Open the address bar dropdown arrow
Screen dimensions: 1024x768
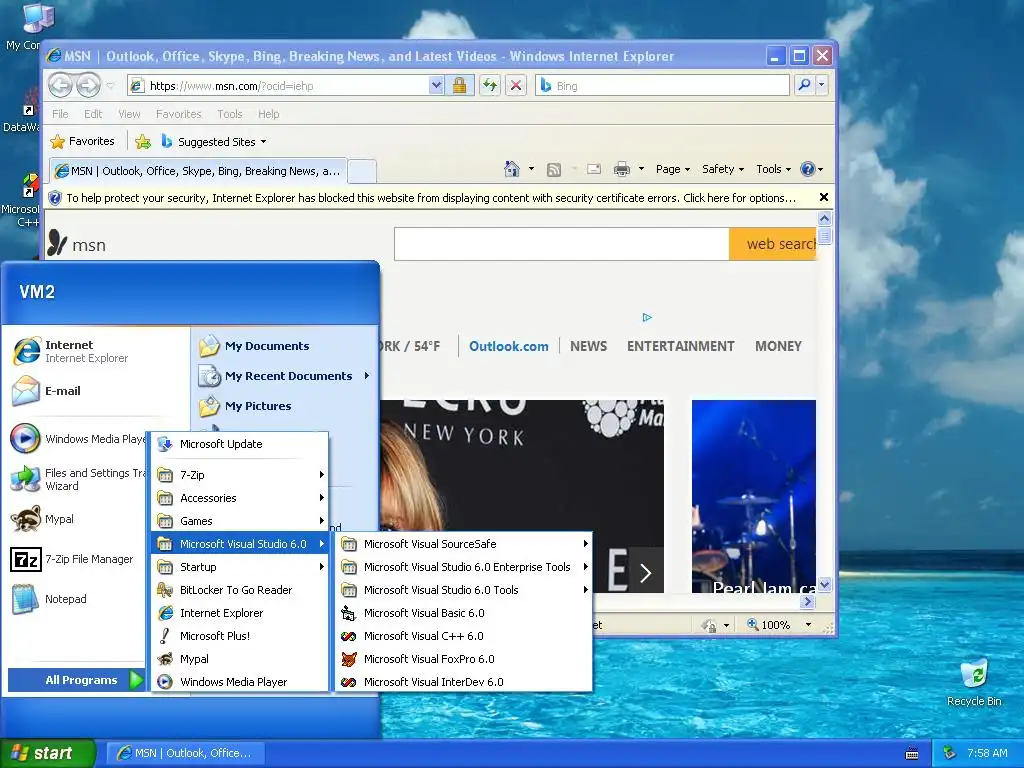click(x=436, y=86)
